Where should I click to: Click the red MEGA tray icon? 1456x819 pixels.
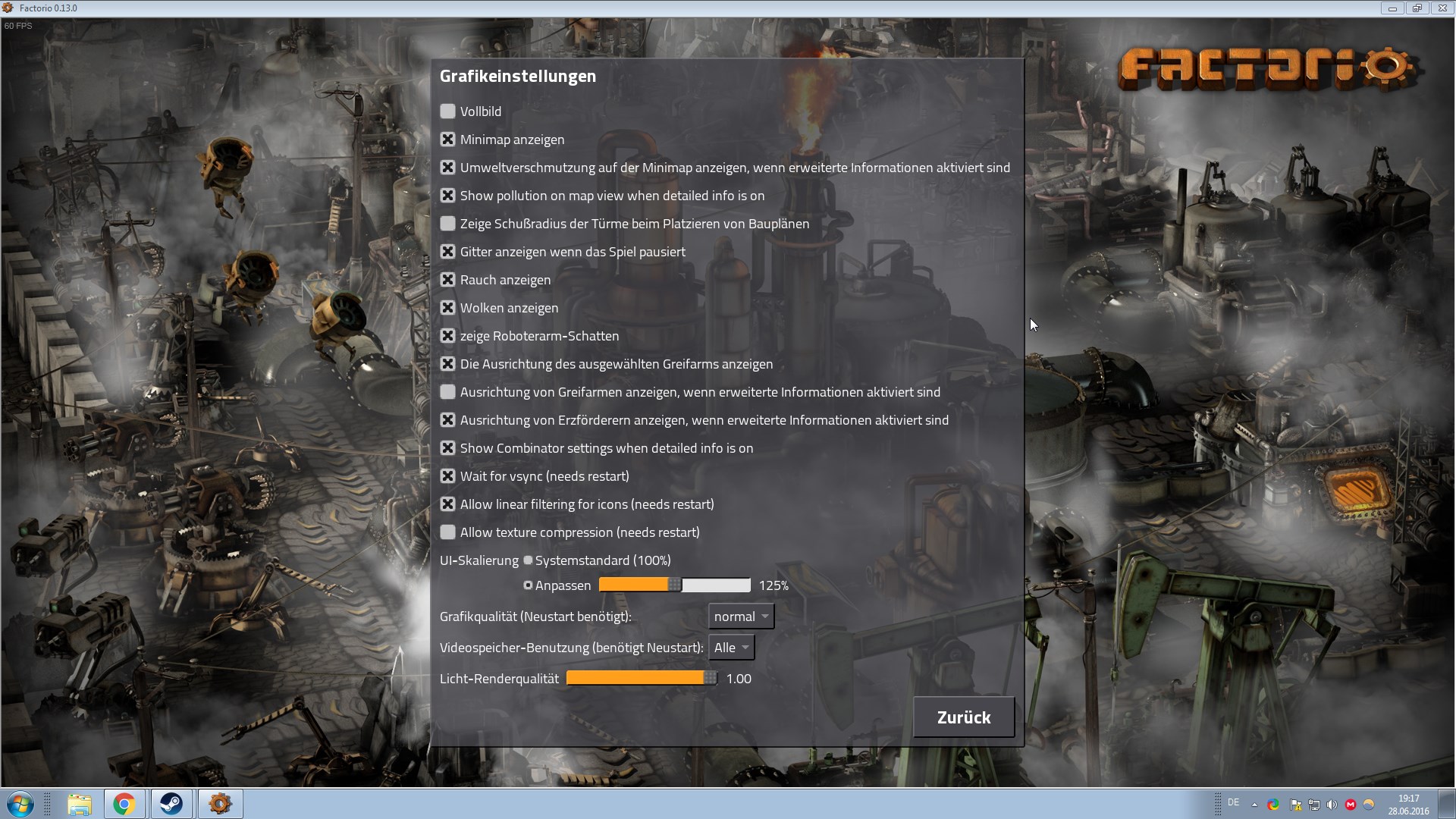tap(1351, 805)
